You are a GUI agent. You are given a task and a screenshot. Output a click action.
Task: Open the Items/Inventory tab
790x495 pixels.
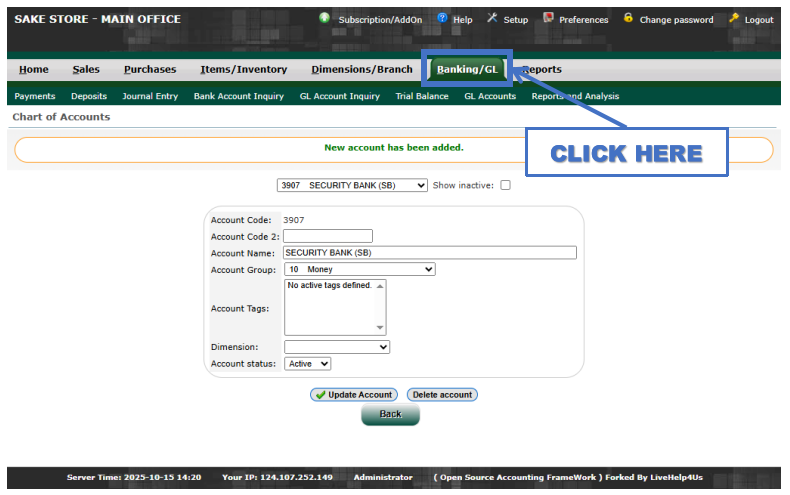pyautogui.click(x=243, y=69)
